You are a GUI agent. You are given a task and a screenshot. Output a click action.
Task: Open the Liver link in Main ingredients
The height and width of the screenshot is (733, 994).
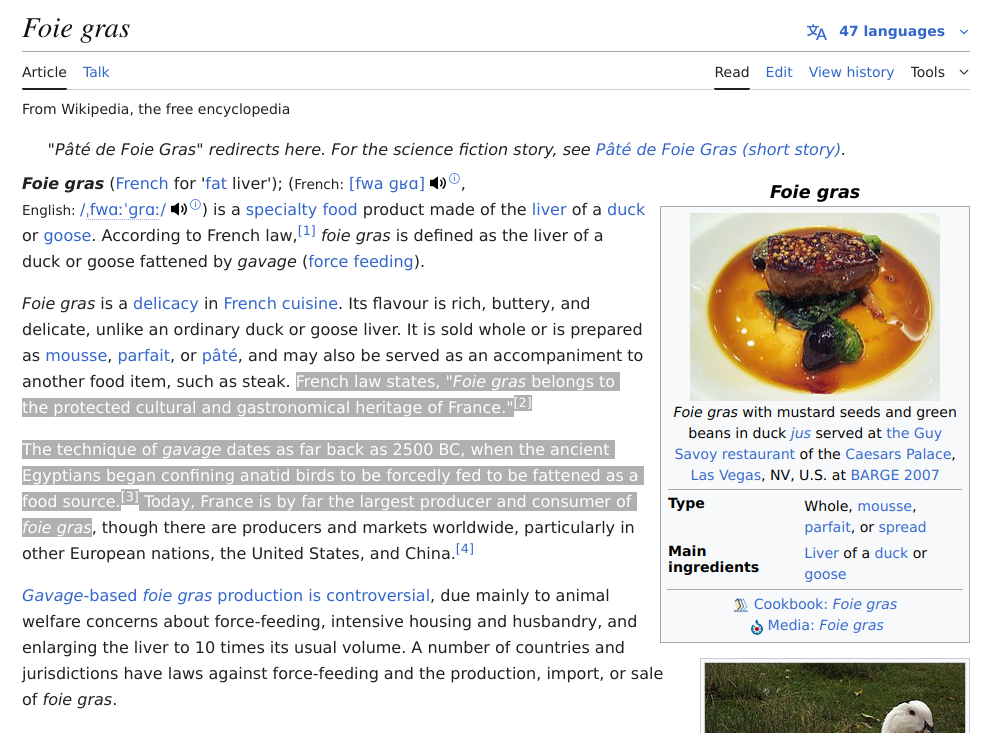pos(822,553)
